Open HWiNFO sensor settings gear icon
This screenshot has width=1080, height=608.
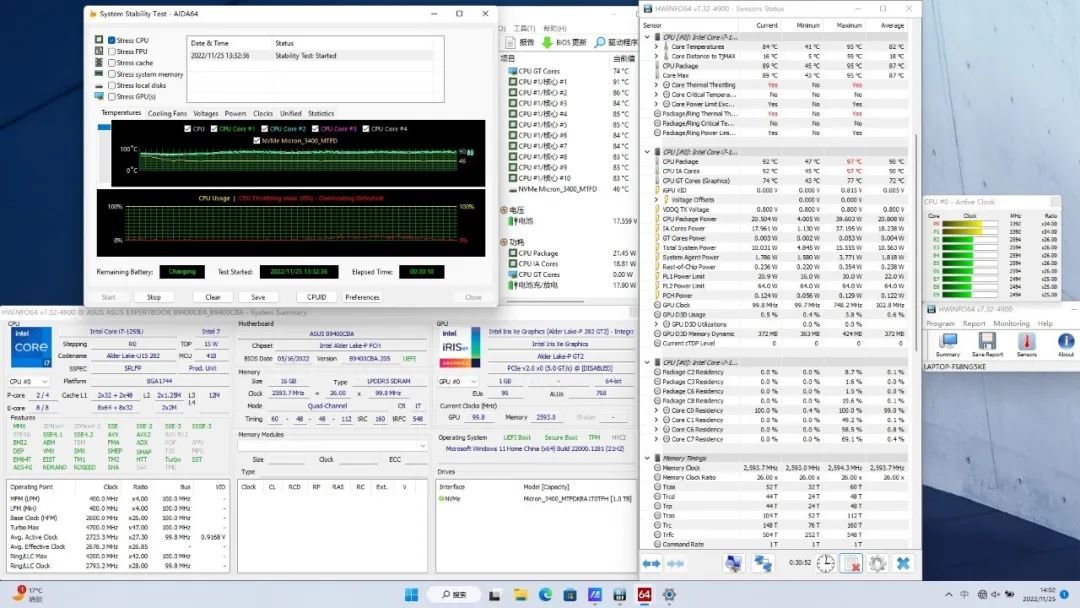coord(877,563)
